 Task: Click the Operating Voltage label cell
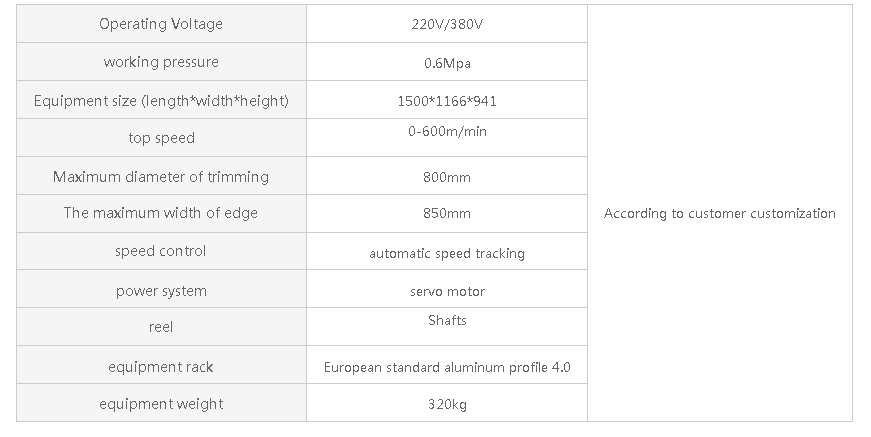pos(161,24)
